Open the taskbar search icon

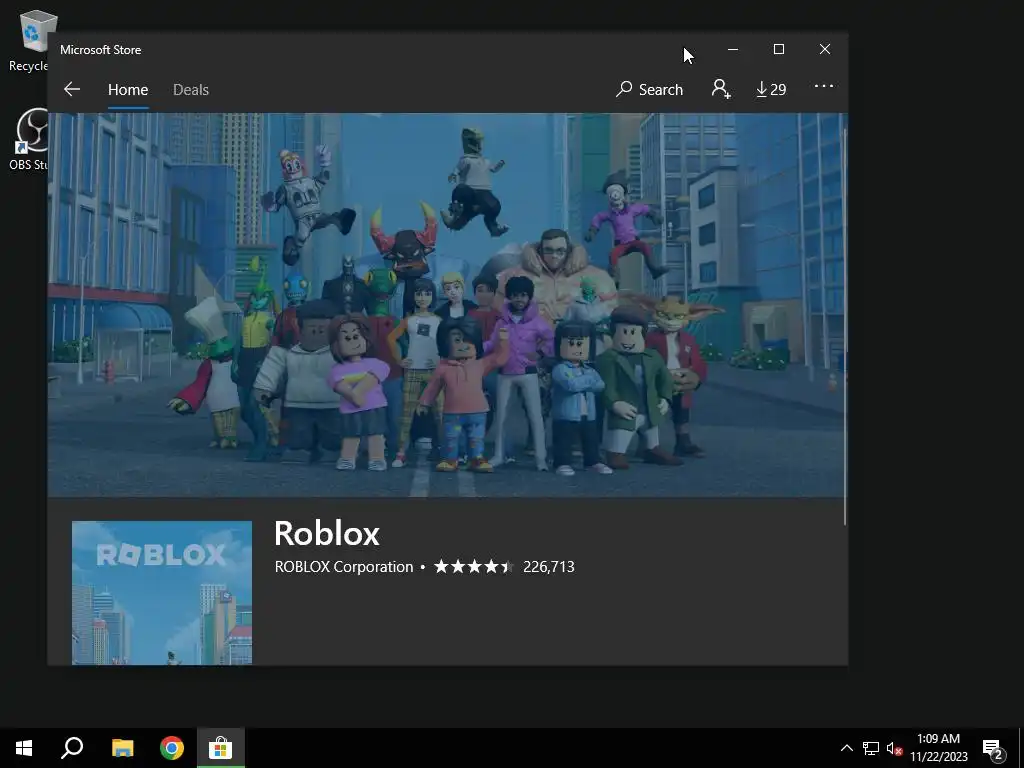72,748
